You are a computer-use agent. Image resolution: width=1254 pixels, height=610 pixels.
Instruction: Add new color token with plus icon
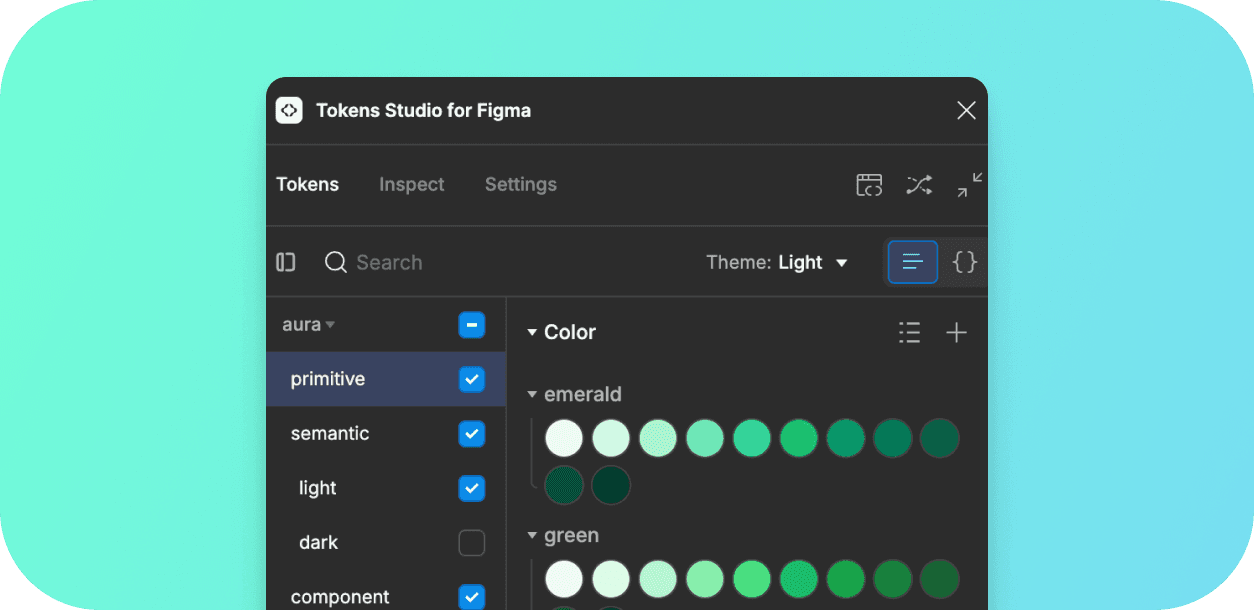[x=956, y=333]
